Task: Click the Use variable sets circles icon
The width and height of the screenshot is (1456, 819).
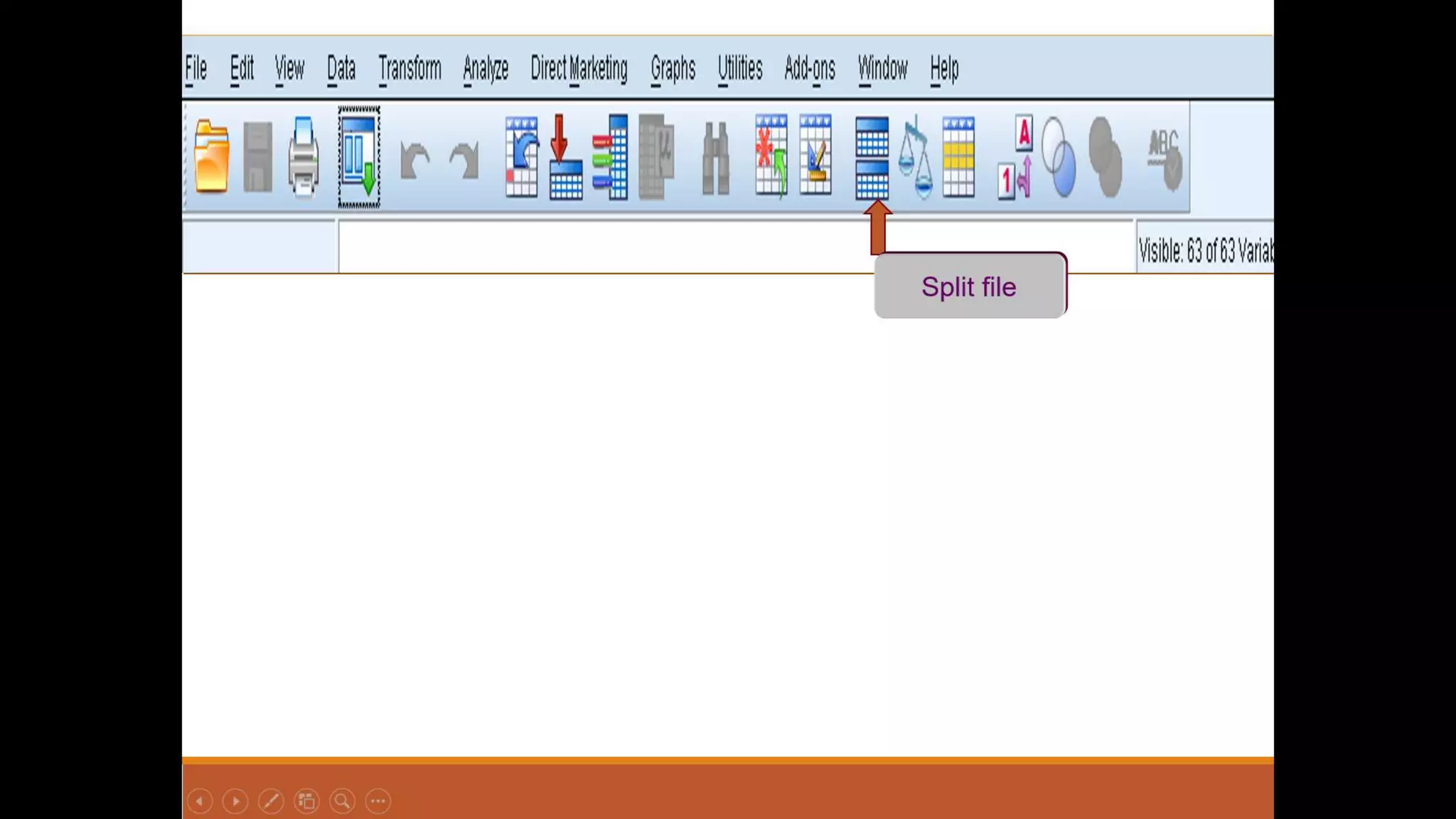Action: (1059, 157)
